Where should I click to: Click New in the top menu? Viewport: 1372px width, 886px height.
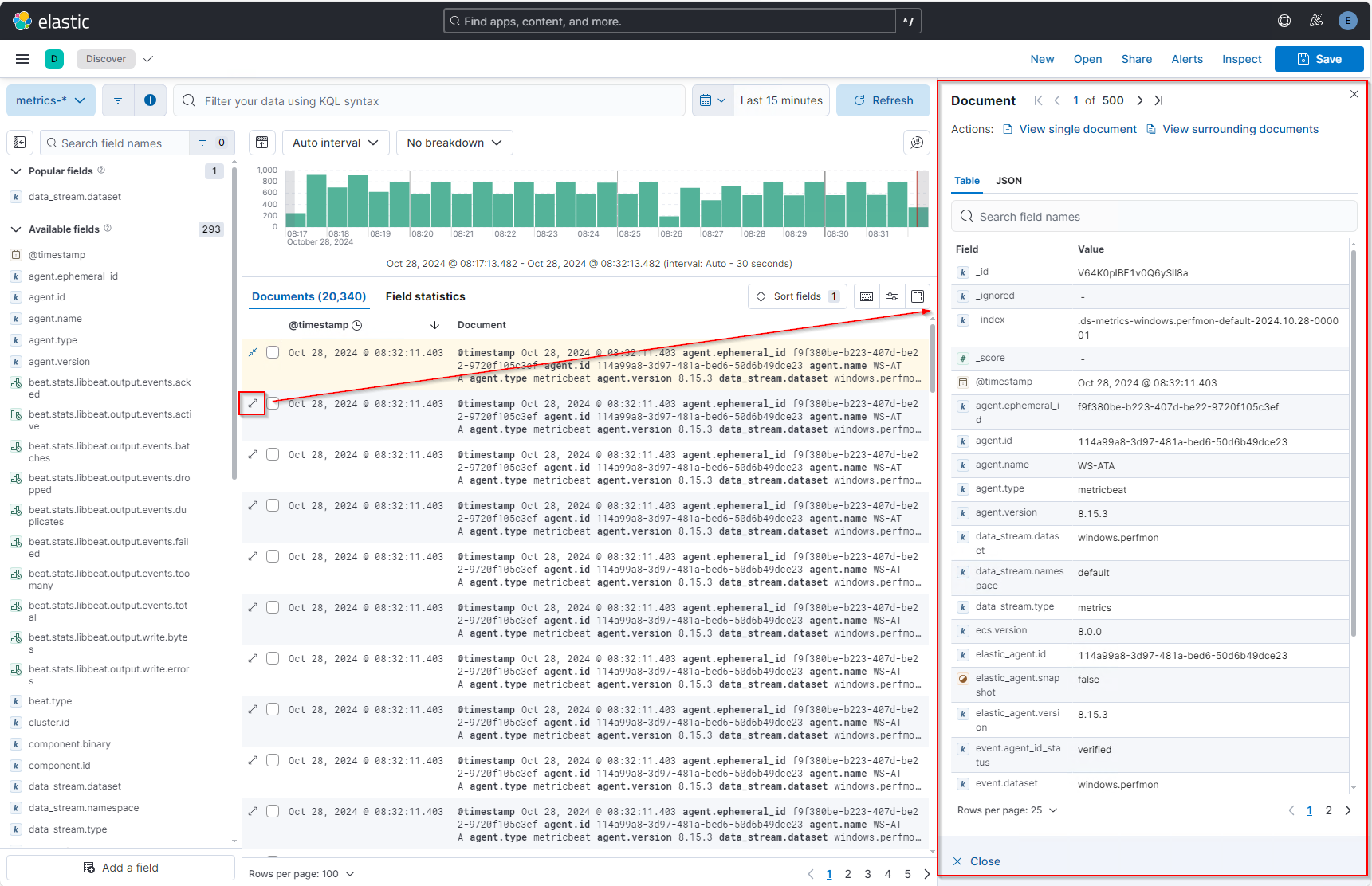pyautogui.click(x=1042, y=59)
